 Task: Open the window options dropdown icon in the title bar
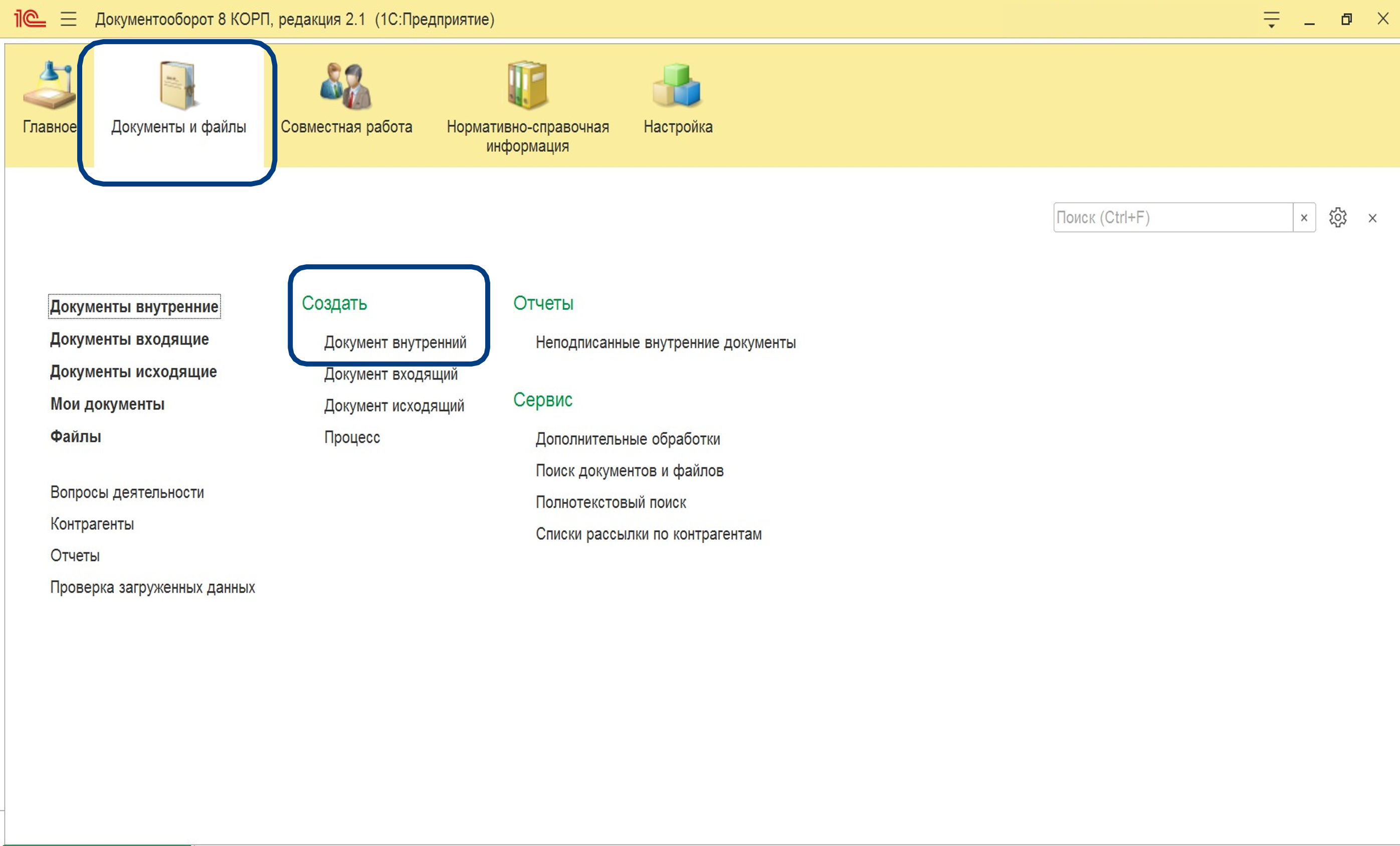1271,20
